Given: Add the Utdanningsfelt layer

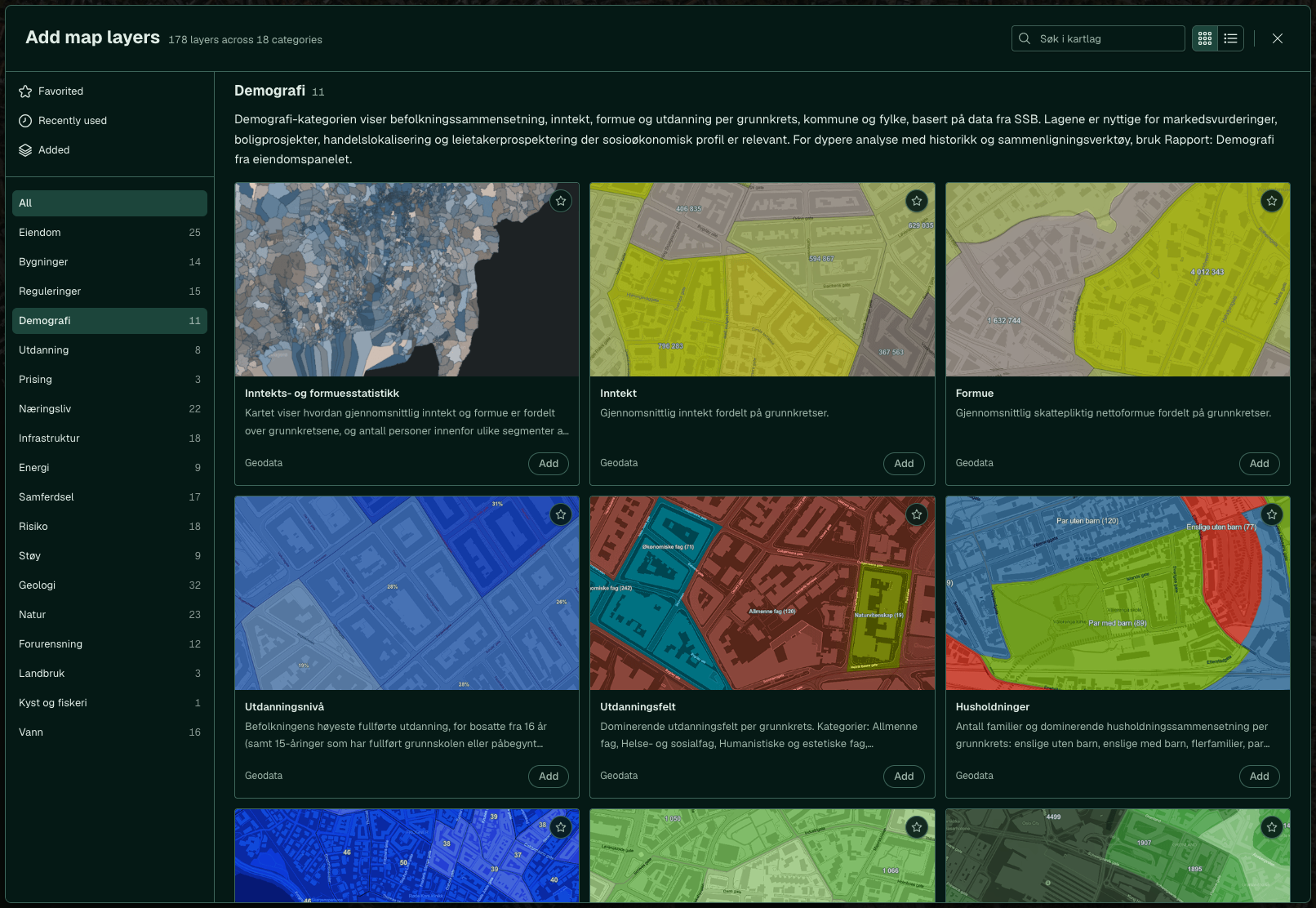Looking at the screenshot, I should (904, 777).
